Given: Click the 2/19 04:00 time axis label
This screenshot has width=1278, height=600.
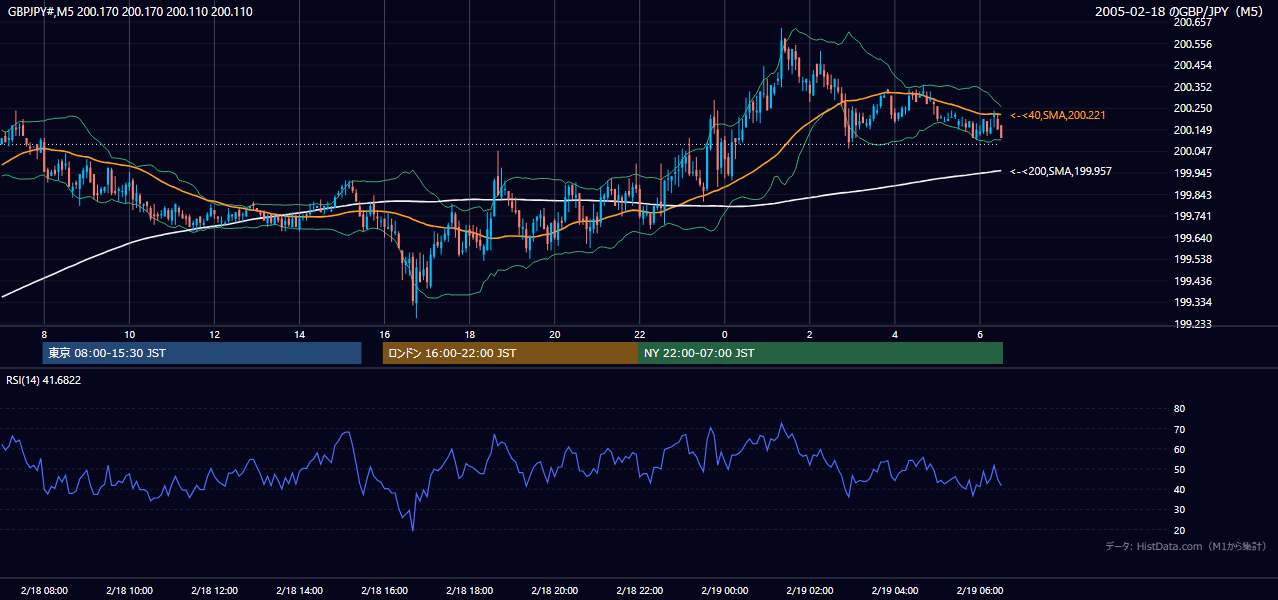Looking at the screenshot, I should pyautogui.click(x=895, y=590).
